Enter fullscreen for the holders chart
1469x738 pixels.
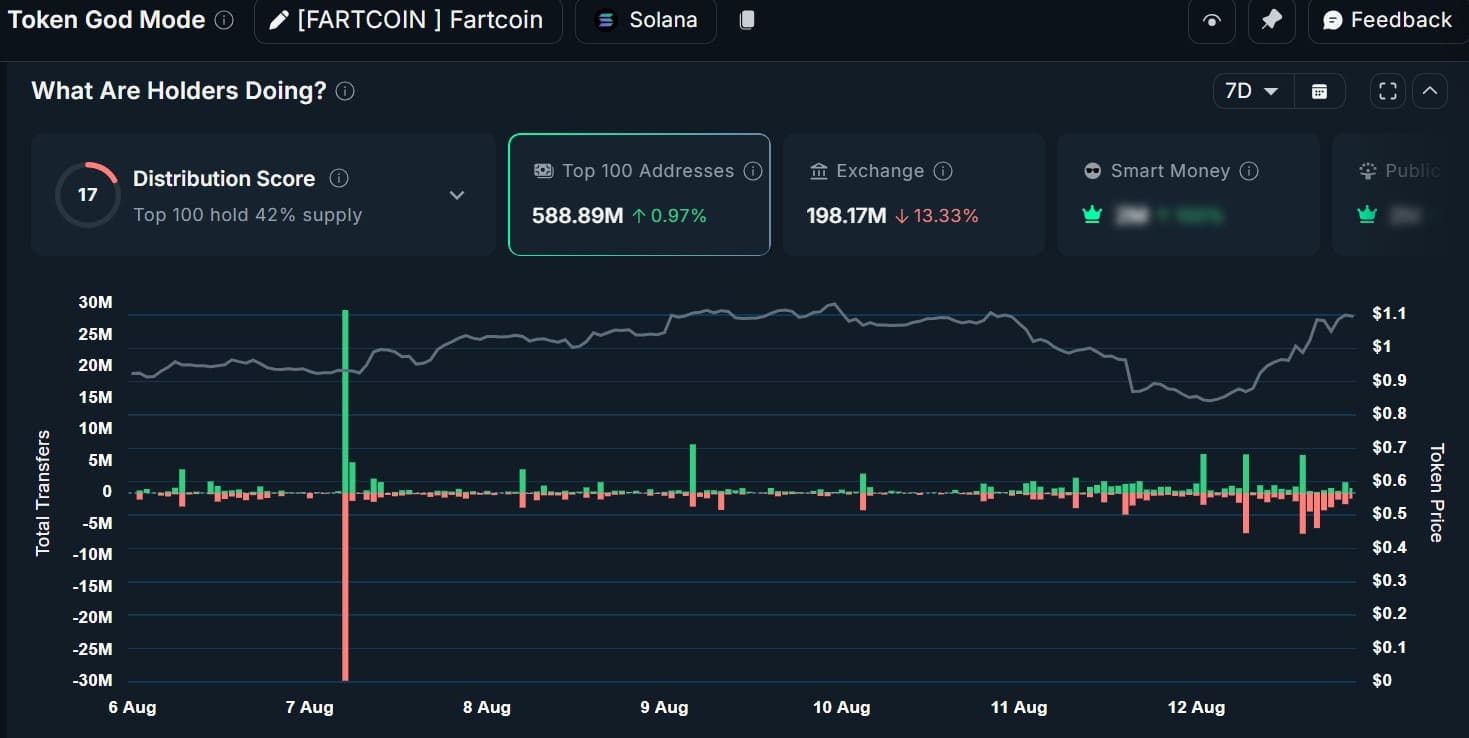point(1387,90)
